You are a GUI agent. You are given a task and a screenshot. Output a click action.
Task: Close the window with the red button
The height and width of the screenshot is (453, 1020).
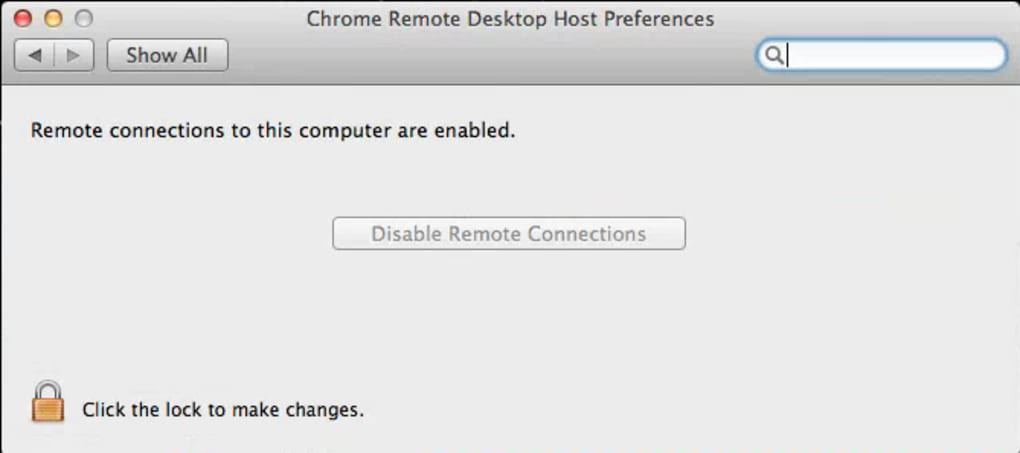[22, 19]
